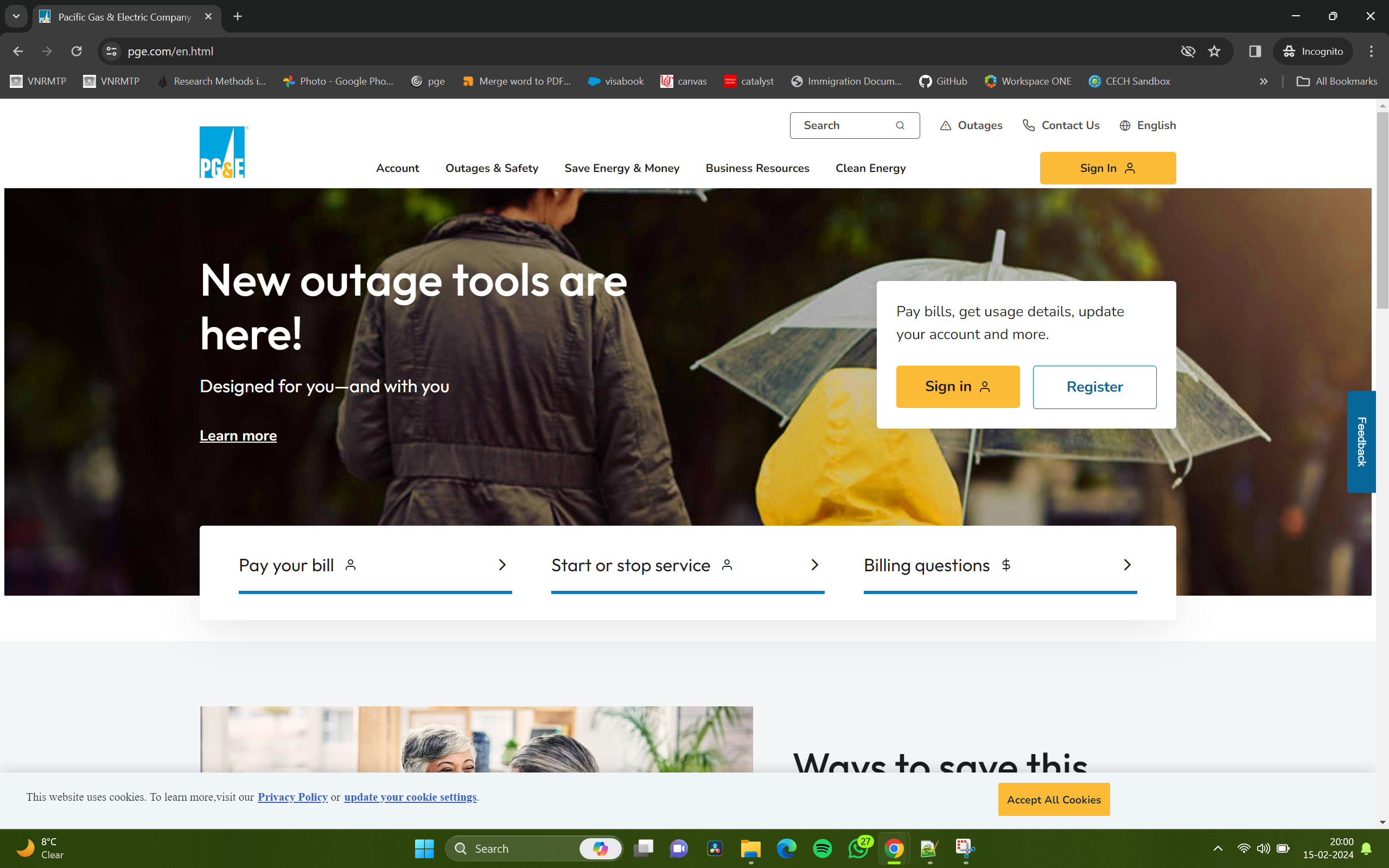The width and height of the screenshot is (1389, 868).
Task: Open Chrome side panel icon
Action: [1254, 52]
